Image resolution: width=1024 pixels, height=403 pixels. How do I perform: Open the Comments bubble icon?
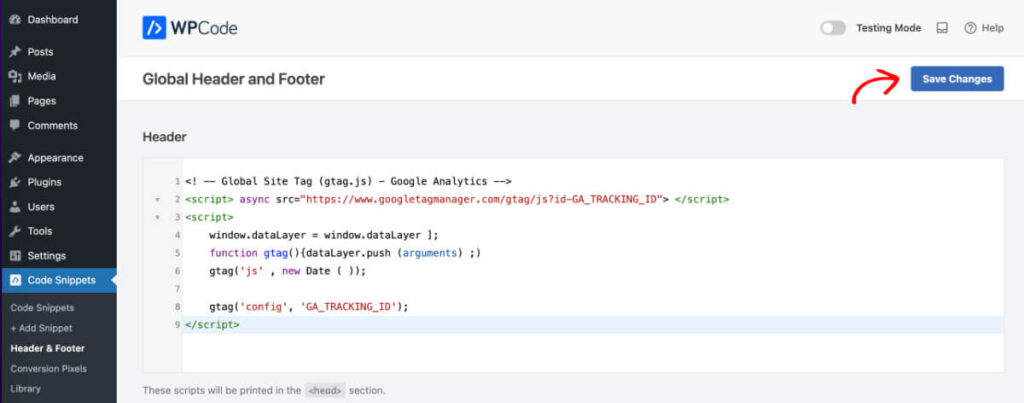(x=15, y=125)
